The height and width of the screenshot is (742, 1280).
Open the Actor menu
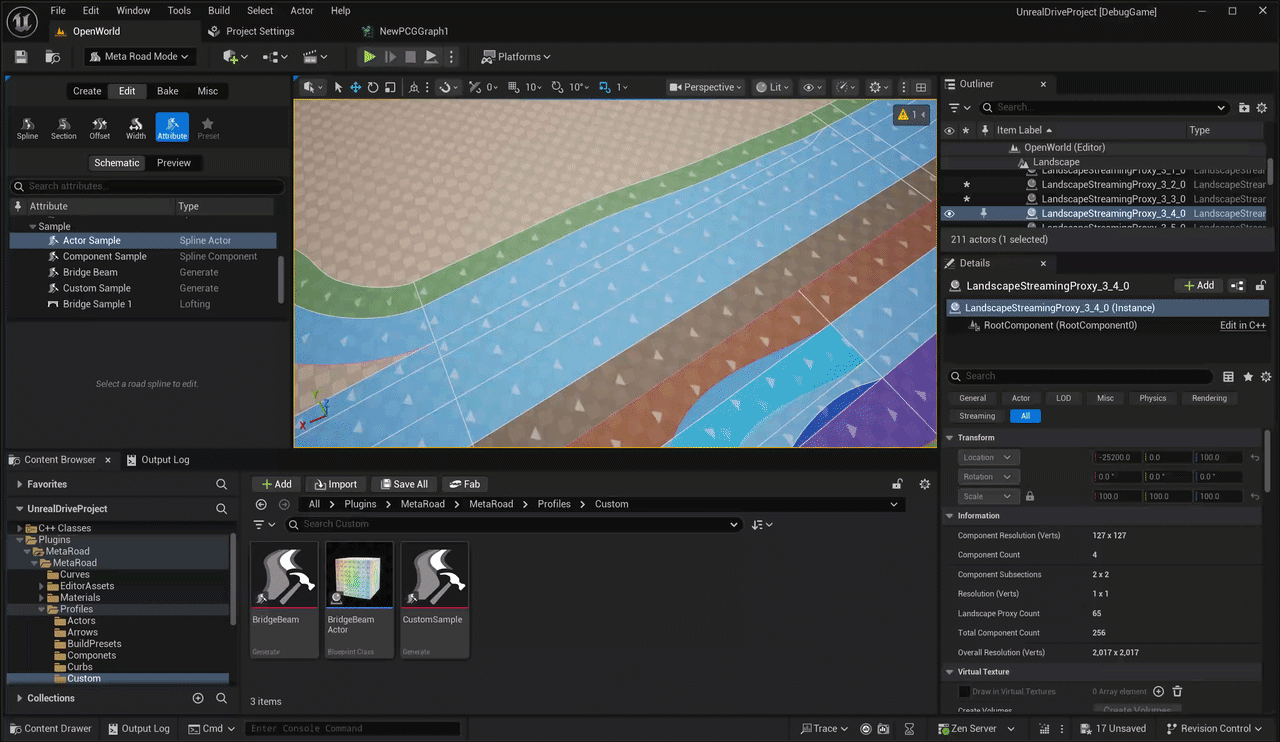click(302, 10)
